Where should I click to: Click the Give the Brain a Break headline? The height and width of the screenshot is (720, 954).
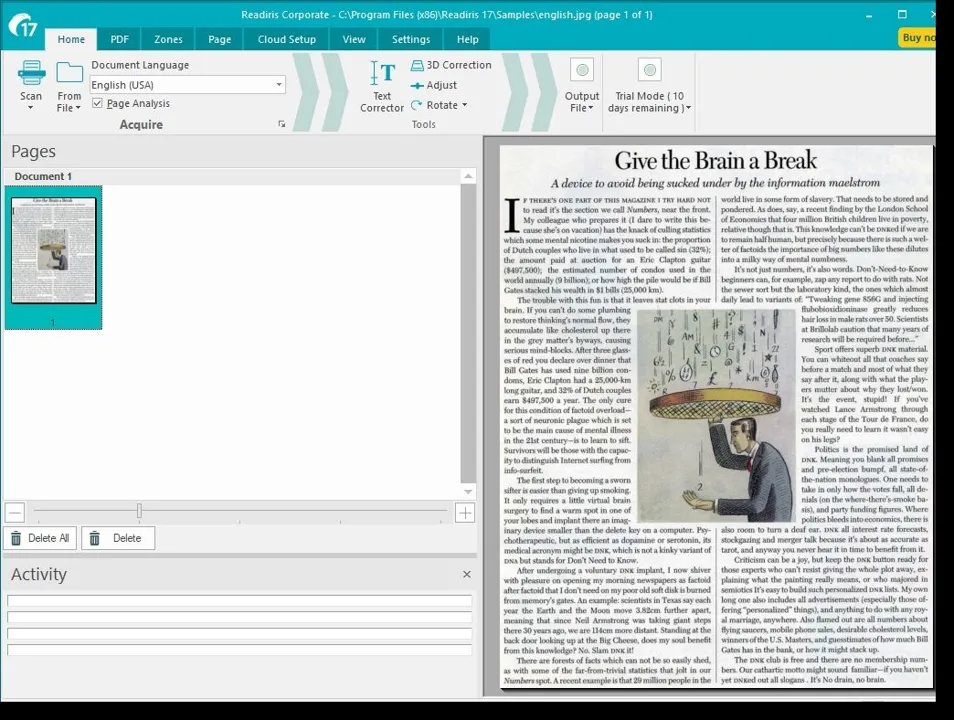(x=716, y=161)
